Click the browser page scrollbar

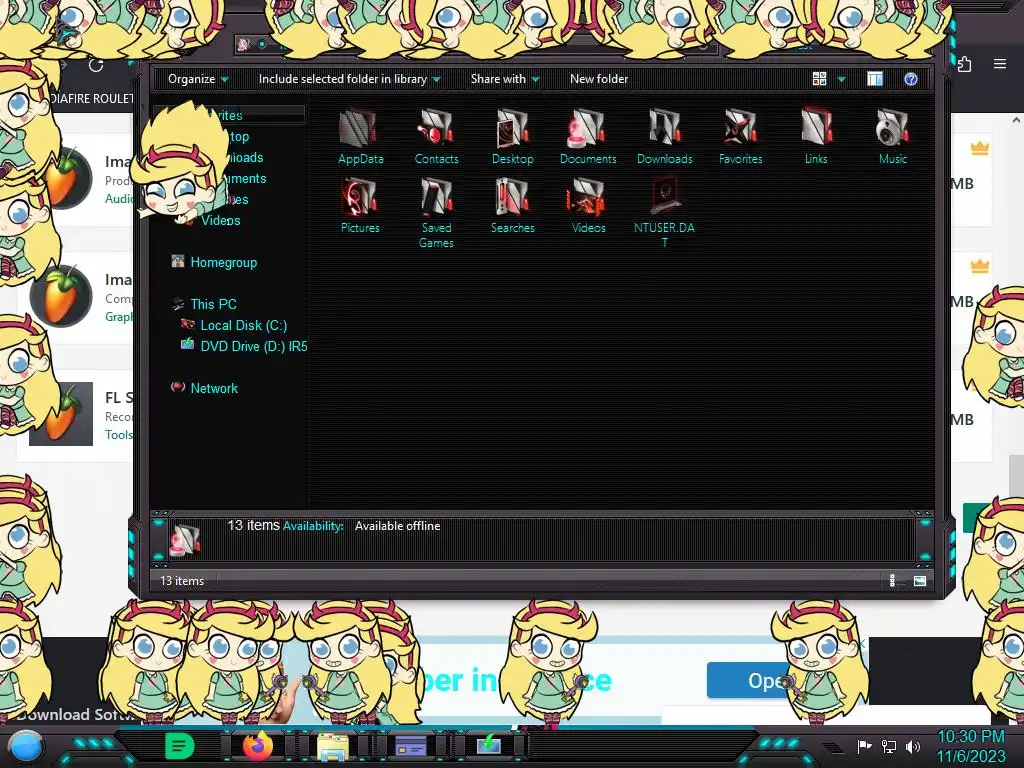pyautogui.click(x=1016, y=477)
